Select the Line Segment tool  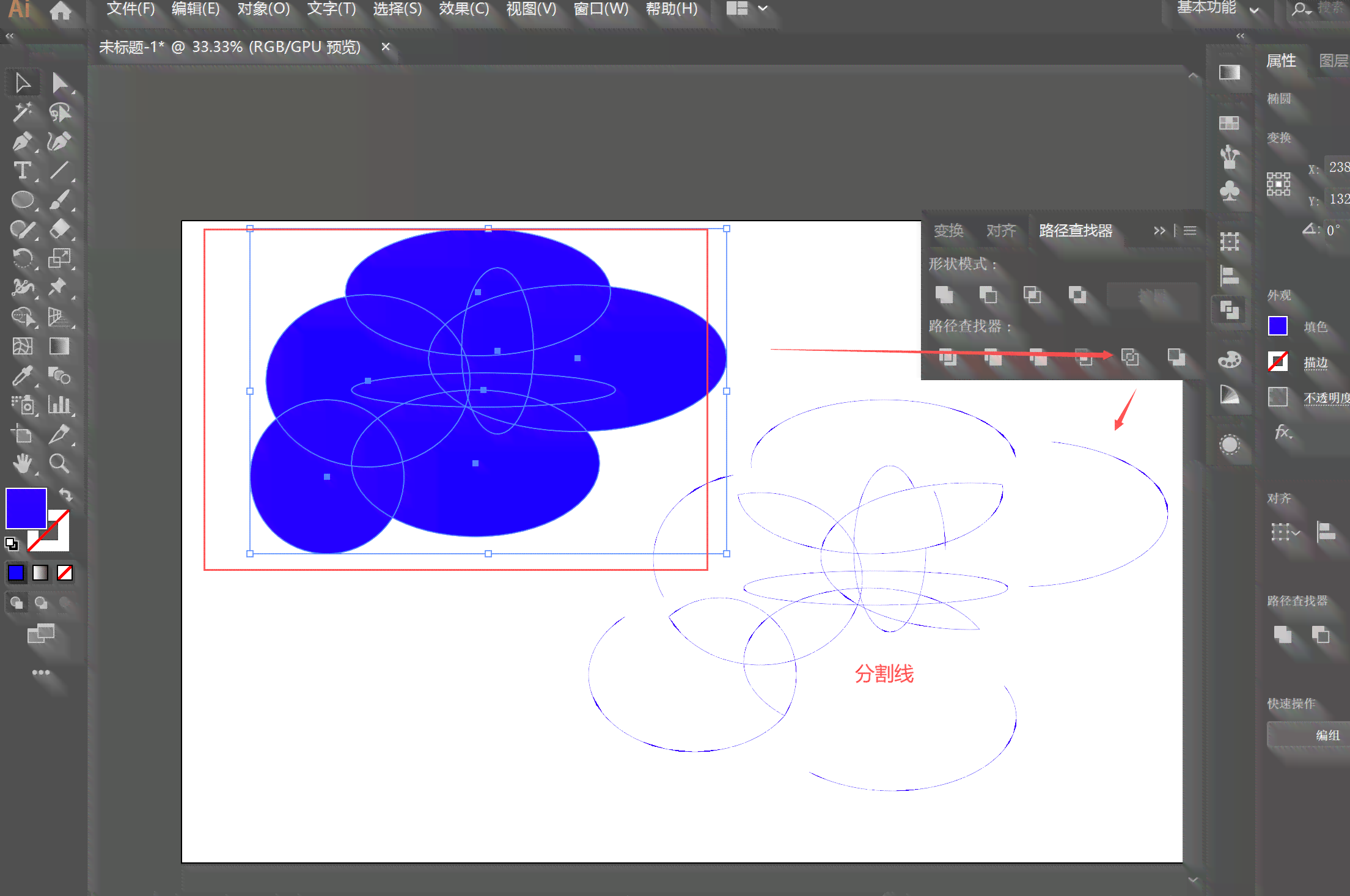pyautogui.click(x=59, y=171)
